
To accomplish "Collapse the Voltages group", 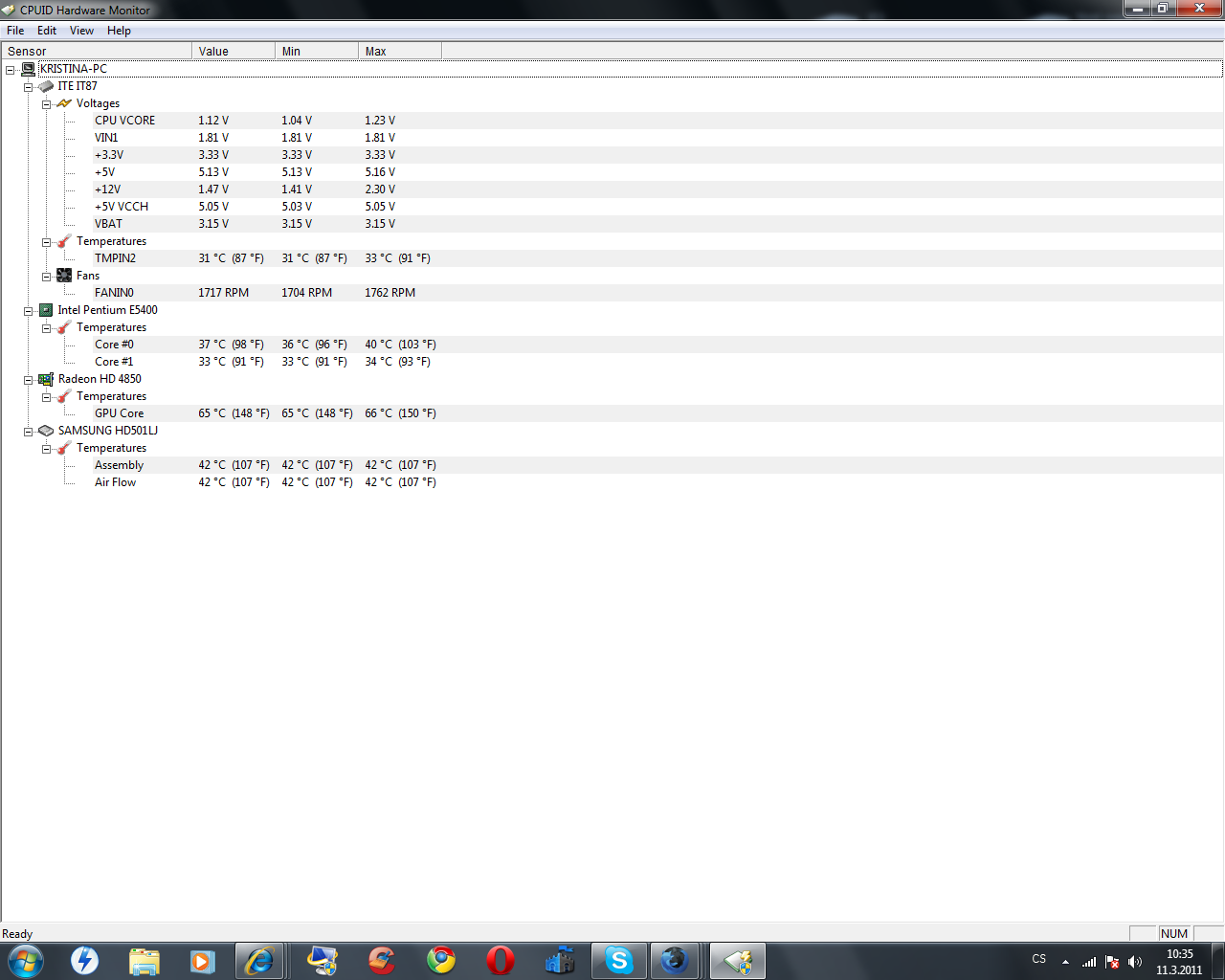I will point(47,104).
